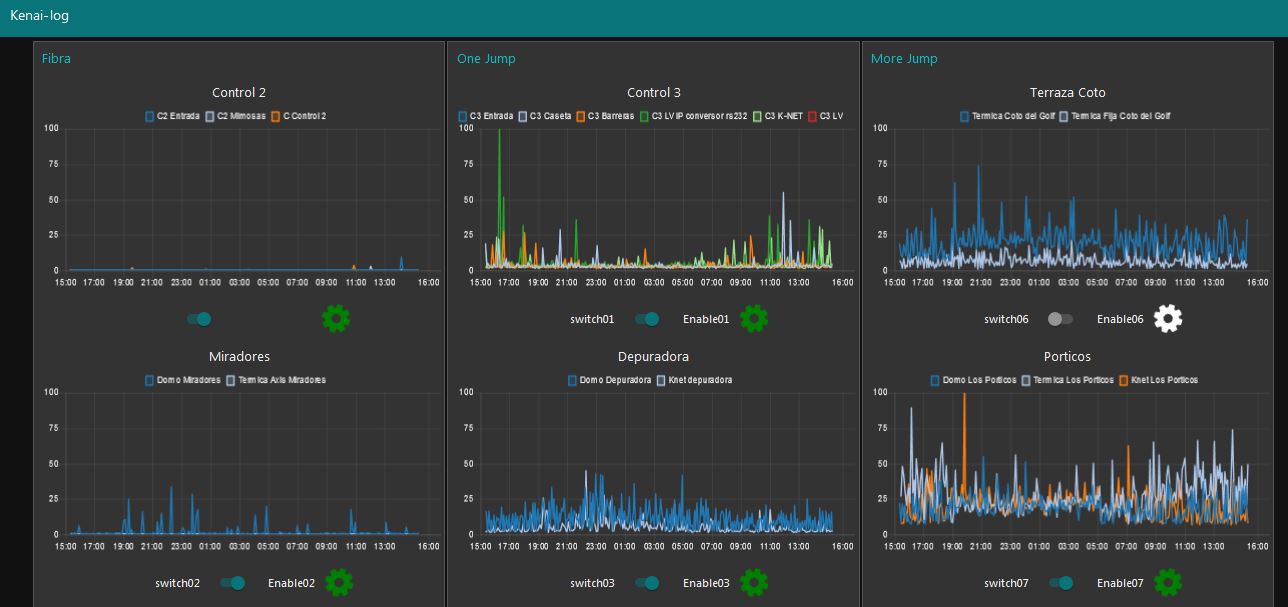Click the More Jump group title
1288x607 pixels.
pos(904,58)
